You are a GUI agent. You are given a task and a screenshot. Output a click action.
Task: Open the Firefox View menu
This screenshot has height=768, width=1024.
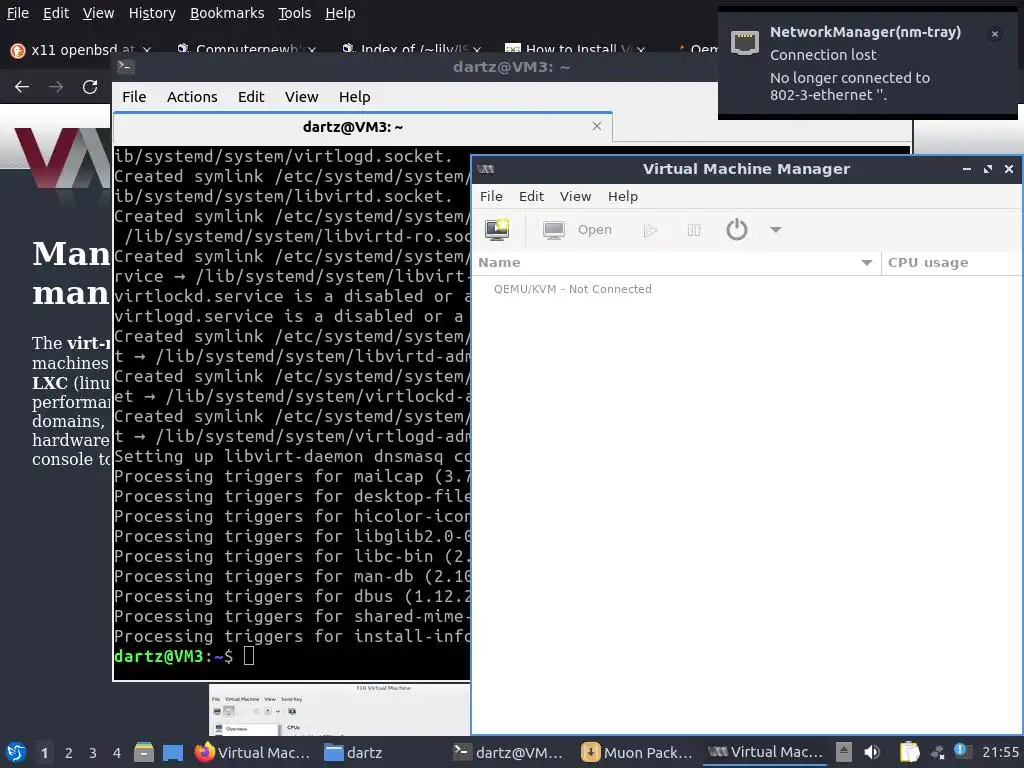99,13
